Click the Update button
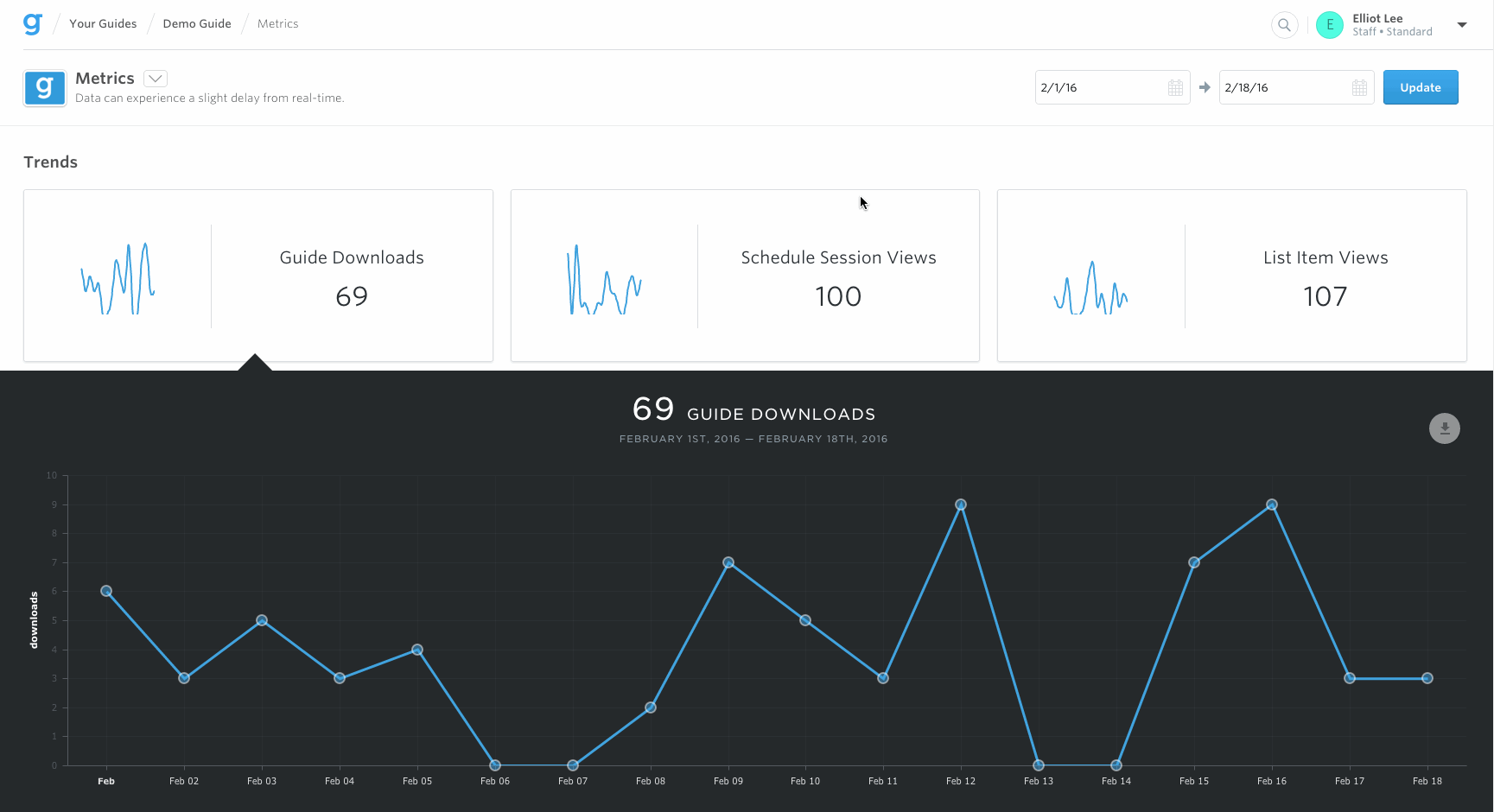 click(x=1421, y=87)
